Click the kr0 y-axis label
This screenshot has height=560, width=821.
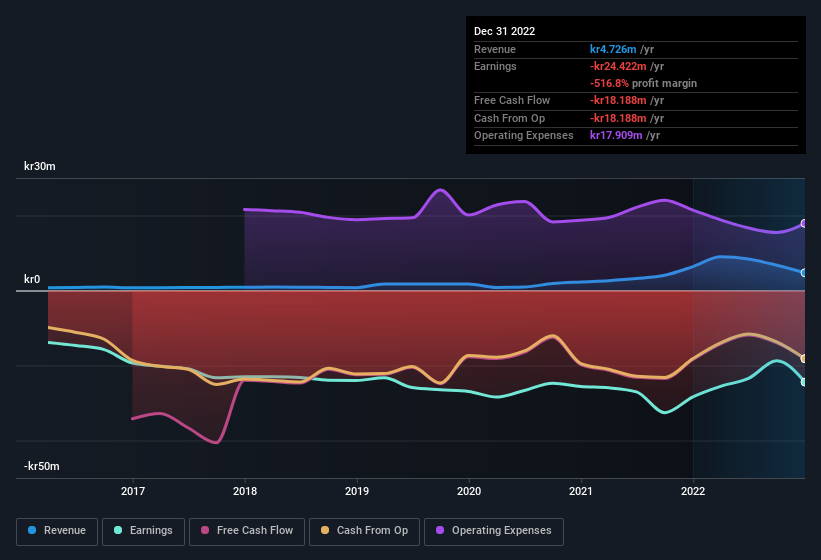click(x=32, y=279)
